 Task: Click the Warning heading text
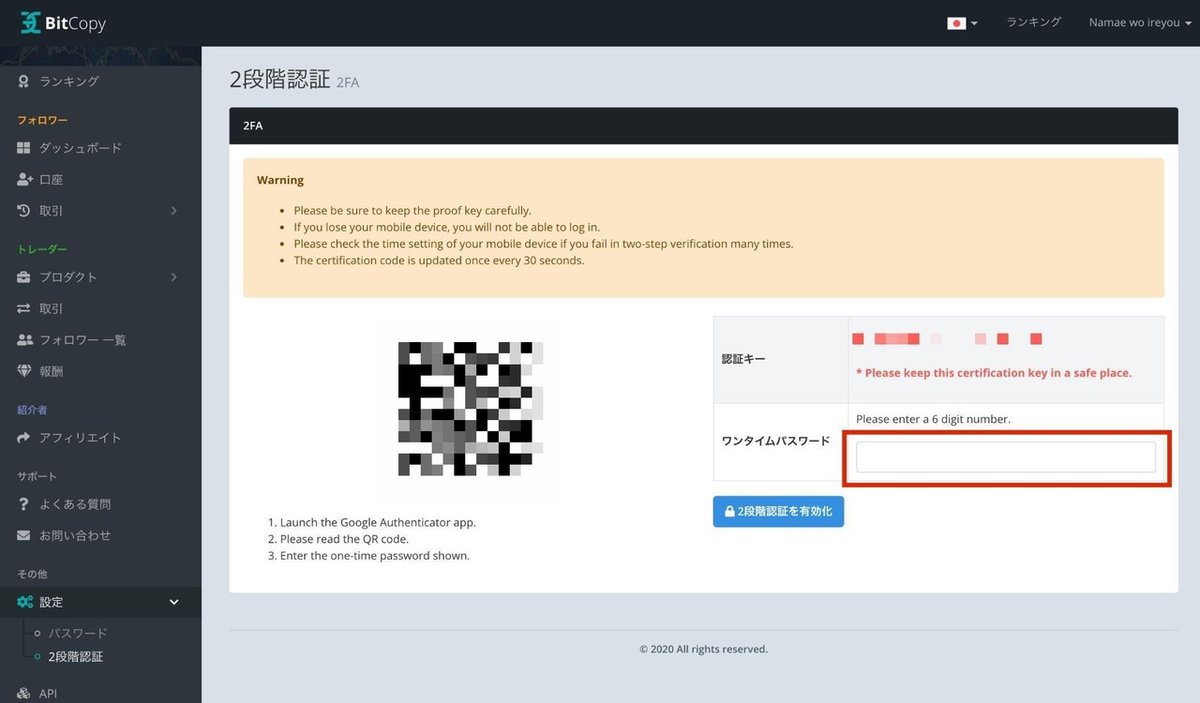point(280,180)
